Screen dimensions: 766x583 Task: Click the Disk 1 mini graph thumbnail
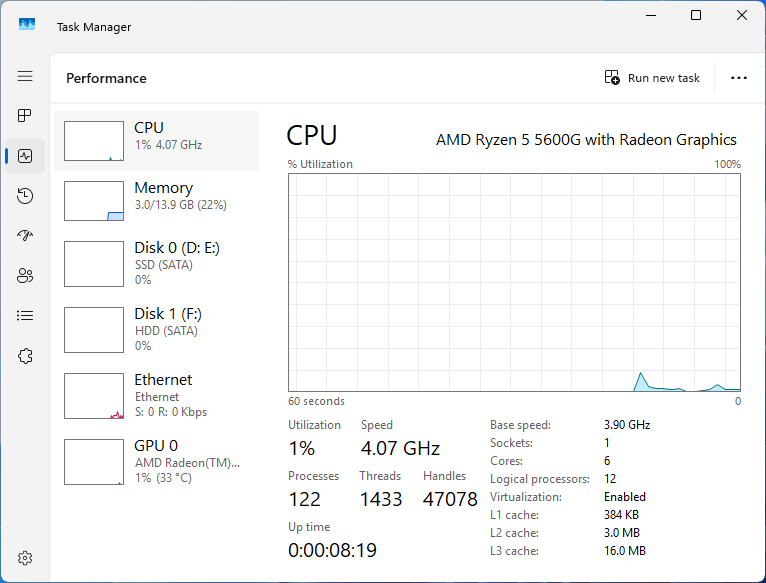pos(94,330)
